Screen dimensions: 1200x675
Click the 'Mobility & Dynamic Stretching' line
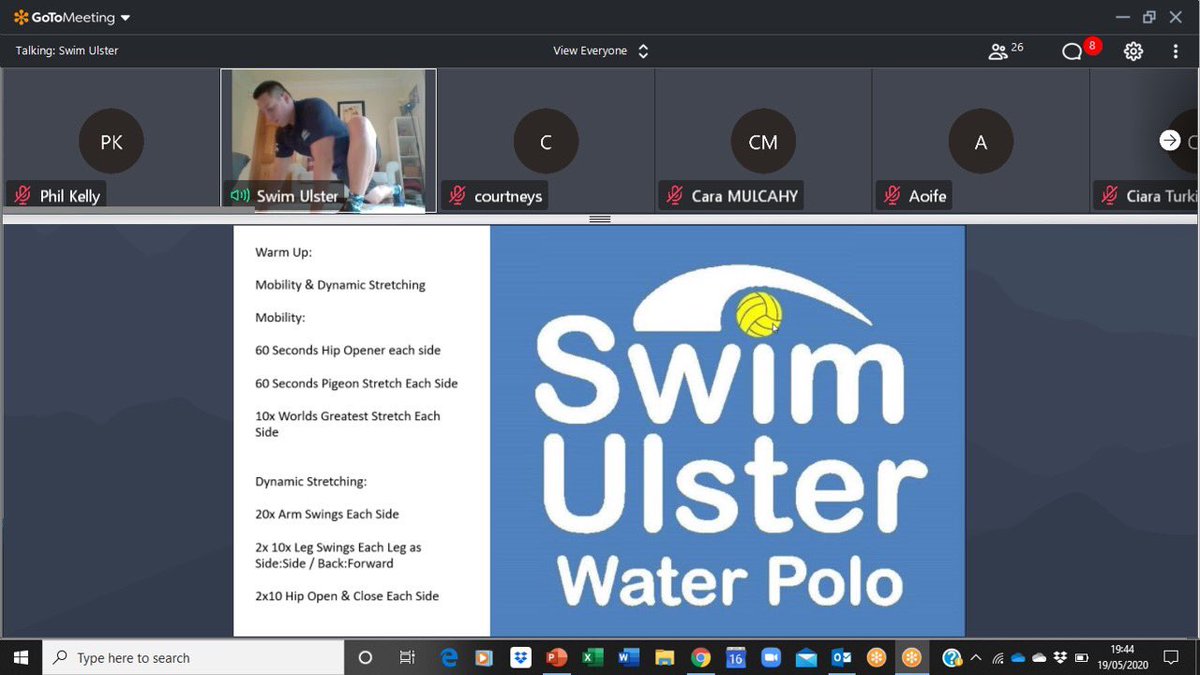(340, 285)
